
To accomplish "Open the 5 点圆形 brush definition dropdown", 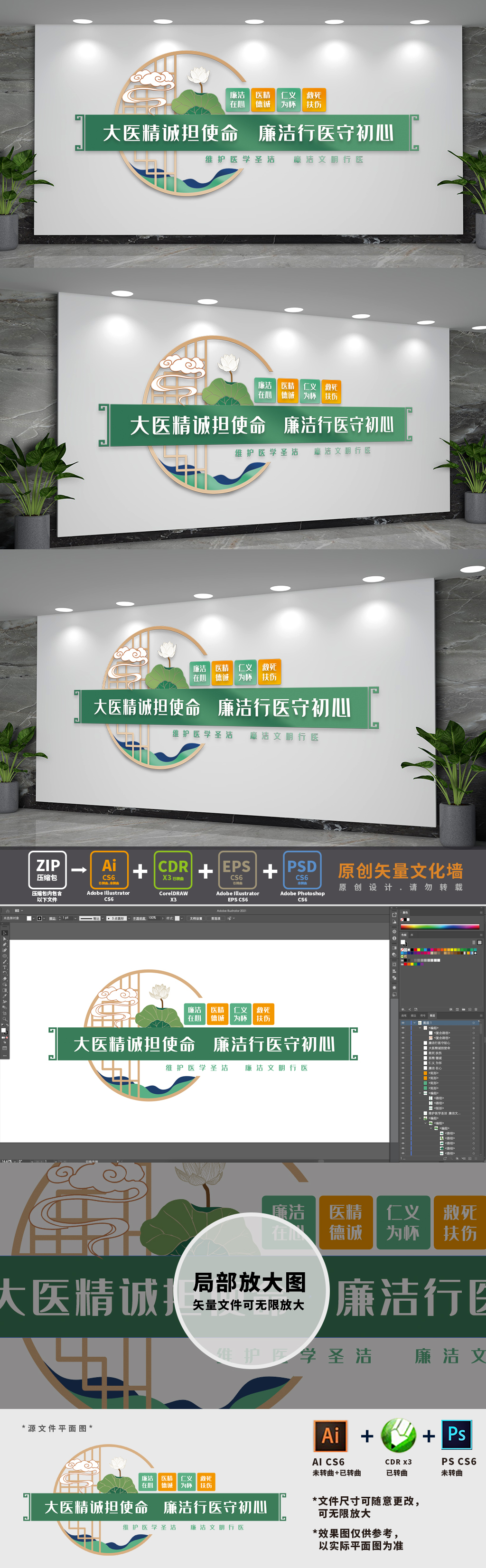I will [129, 919].
